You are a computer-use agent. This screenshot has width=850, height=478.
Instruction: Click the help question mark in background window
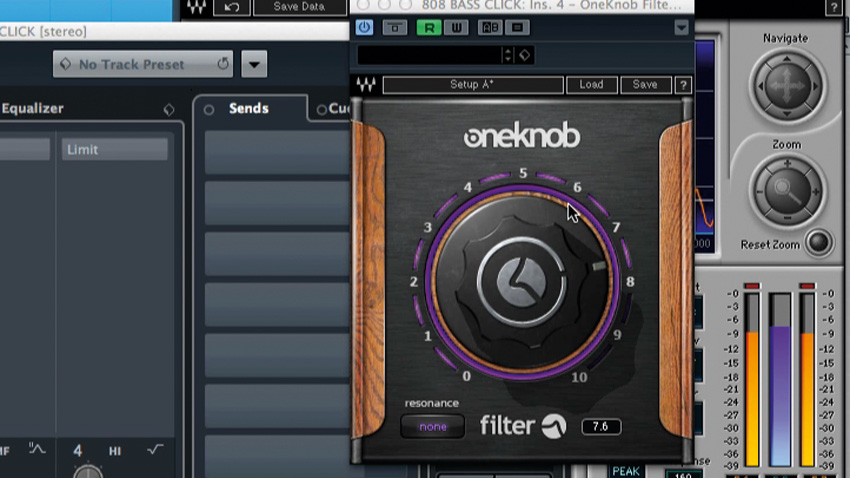[x=834, y=7]
